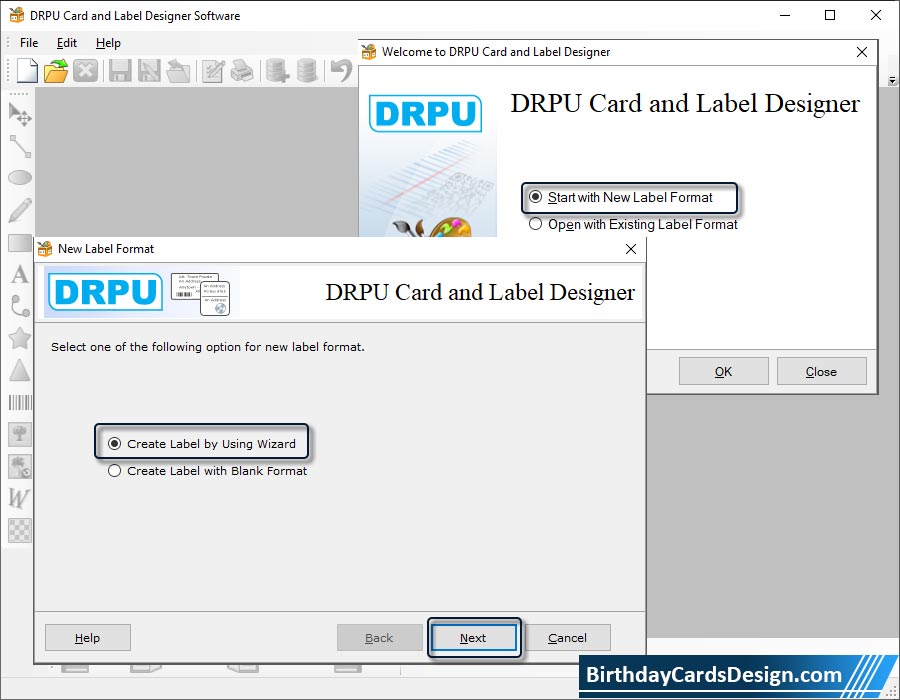Click OK in the Welcome dialog
The width and height of the screenshot is (900, 700).
(x=723, y=371)
